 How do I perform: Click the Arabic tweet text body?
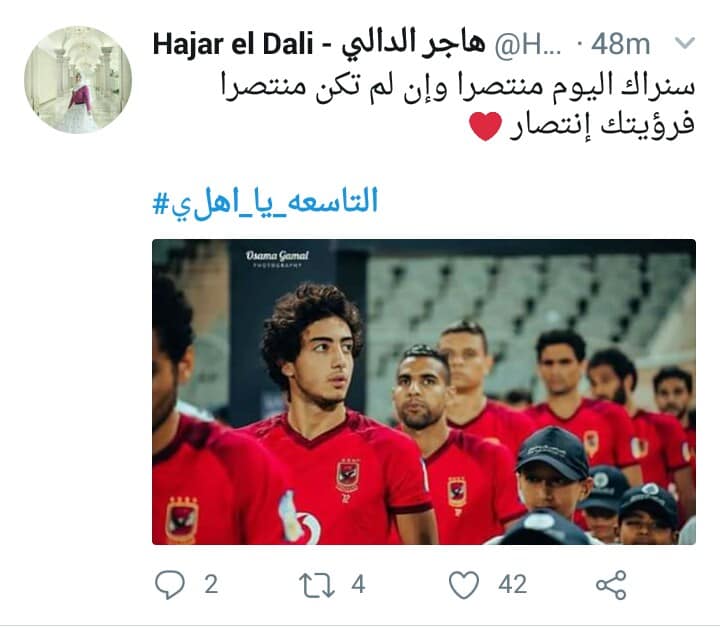(458, 105)
